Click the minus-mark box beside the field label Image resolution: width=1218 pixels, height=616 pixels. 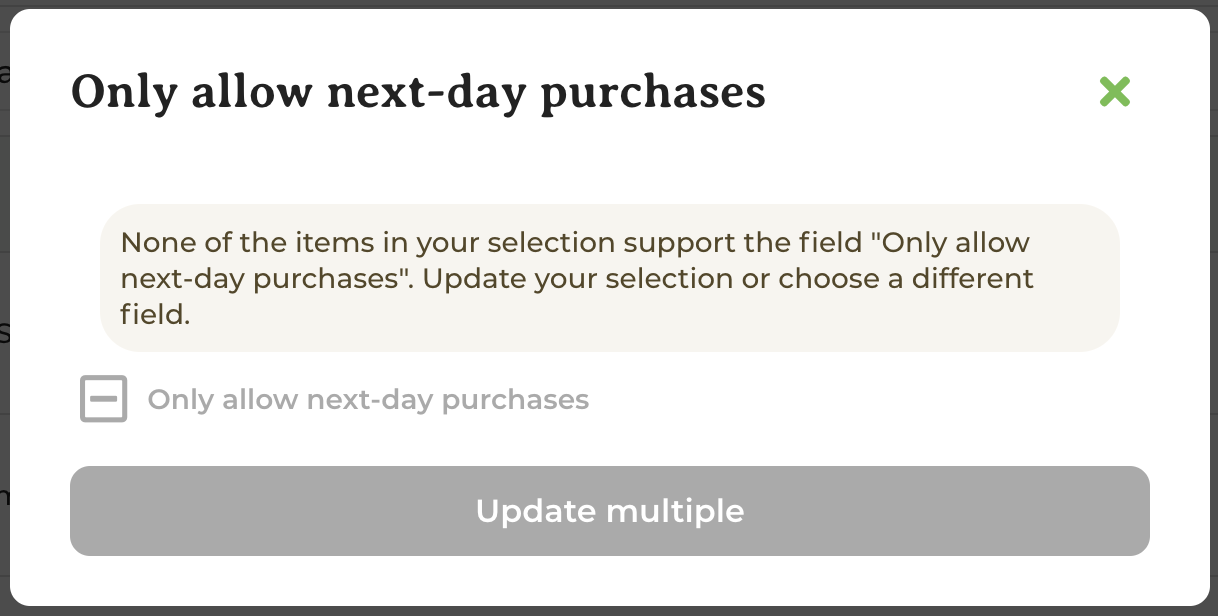click(x=104, y=399)
